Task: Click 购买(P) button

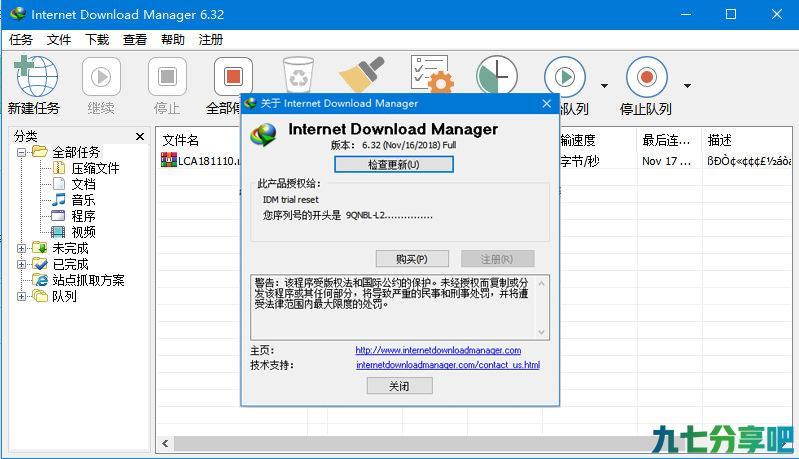Action: (x=412, y=259)
